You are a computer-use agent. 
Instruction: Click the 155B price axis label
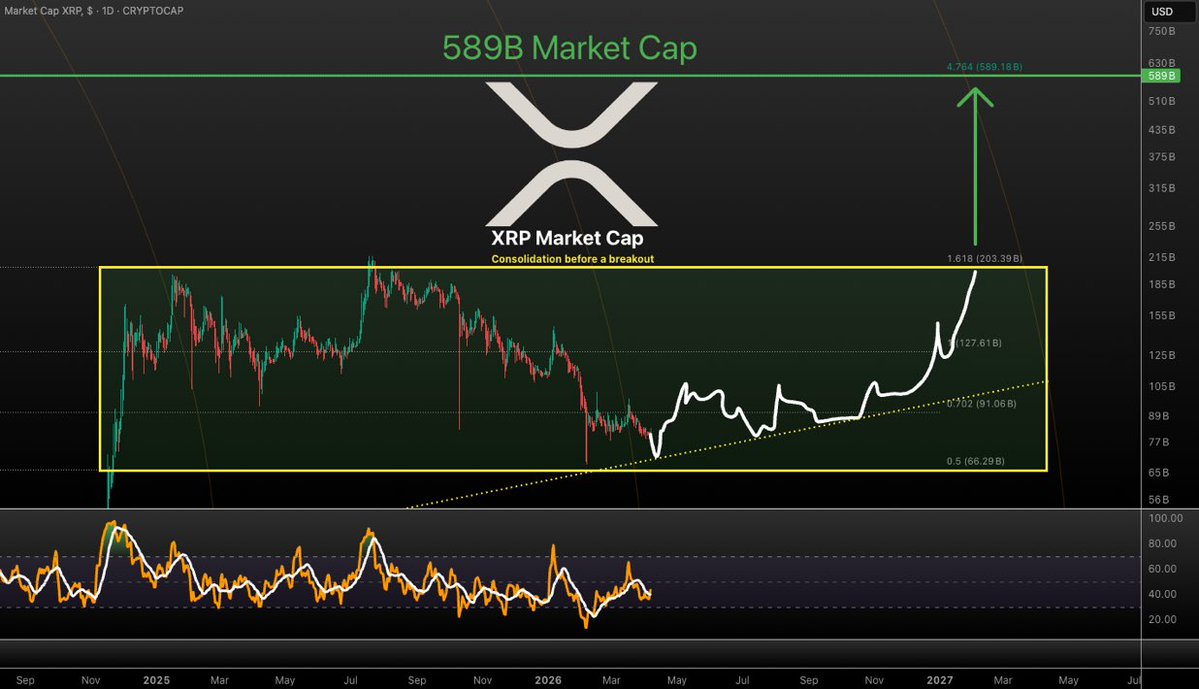1162,316
